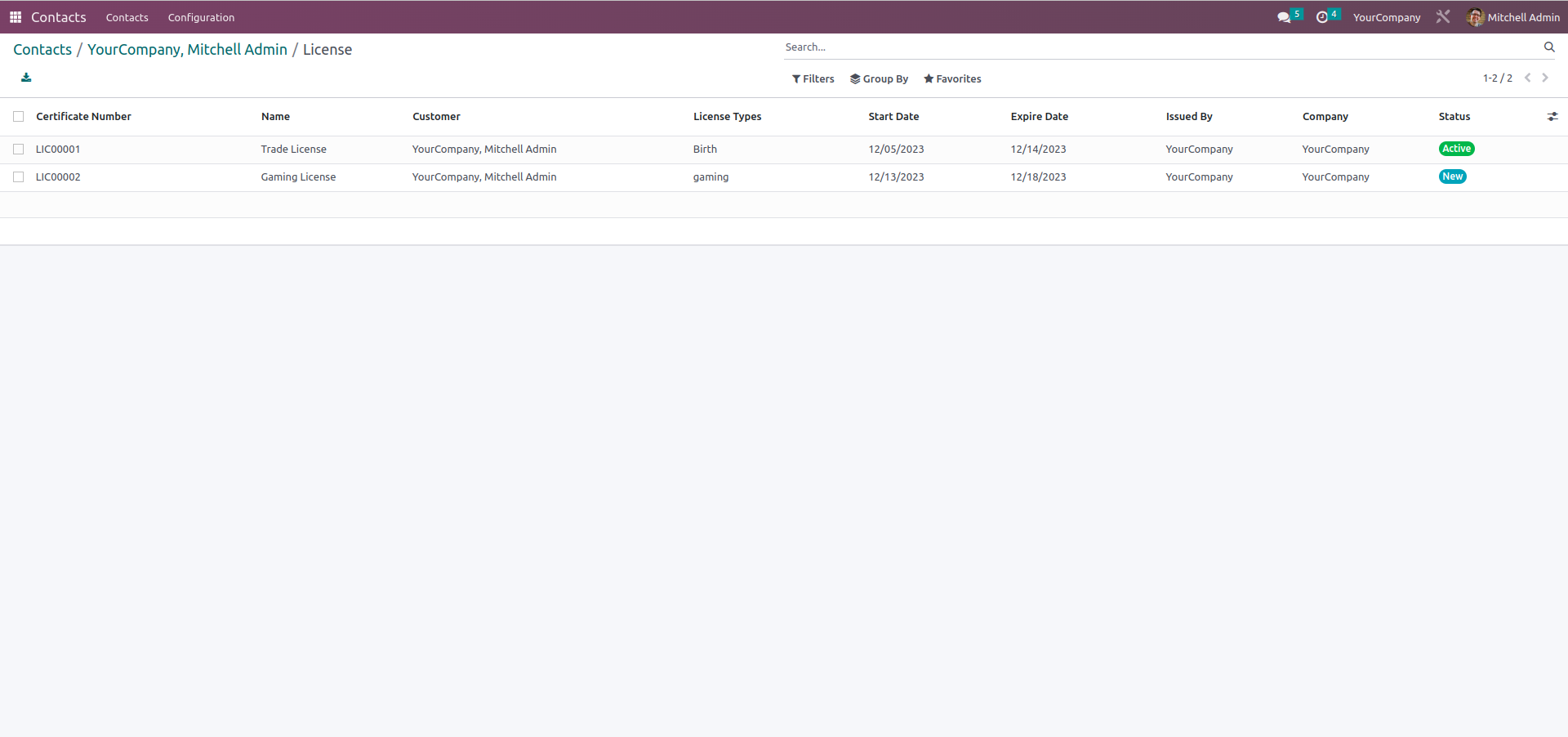Sort by Issued By column header
The width and height of the screenshot is (1568, 737).
[x=1189, y=117]
